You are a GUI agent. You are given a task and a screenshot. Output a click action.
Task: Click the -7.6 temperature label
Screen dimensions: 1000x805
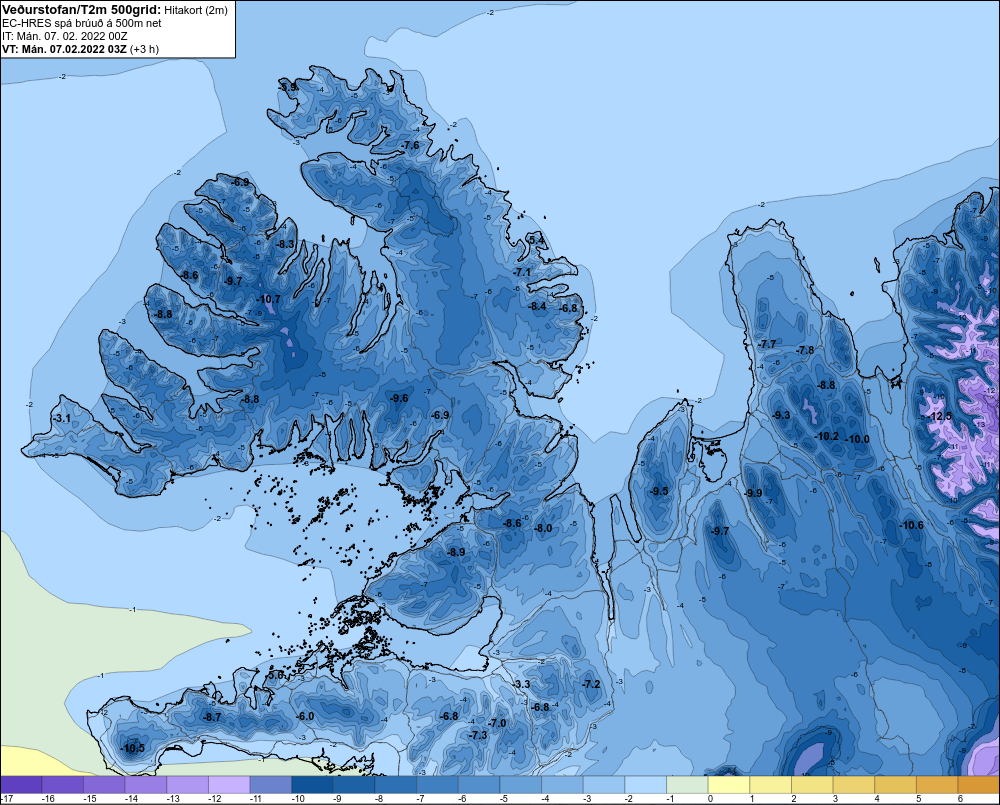click(x=411, y=145)
